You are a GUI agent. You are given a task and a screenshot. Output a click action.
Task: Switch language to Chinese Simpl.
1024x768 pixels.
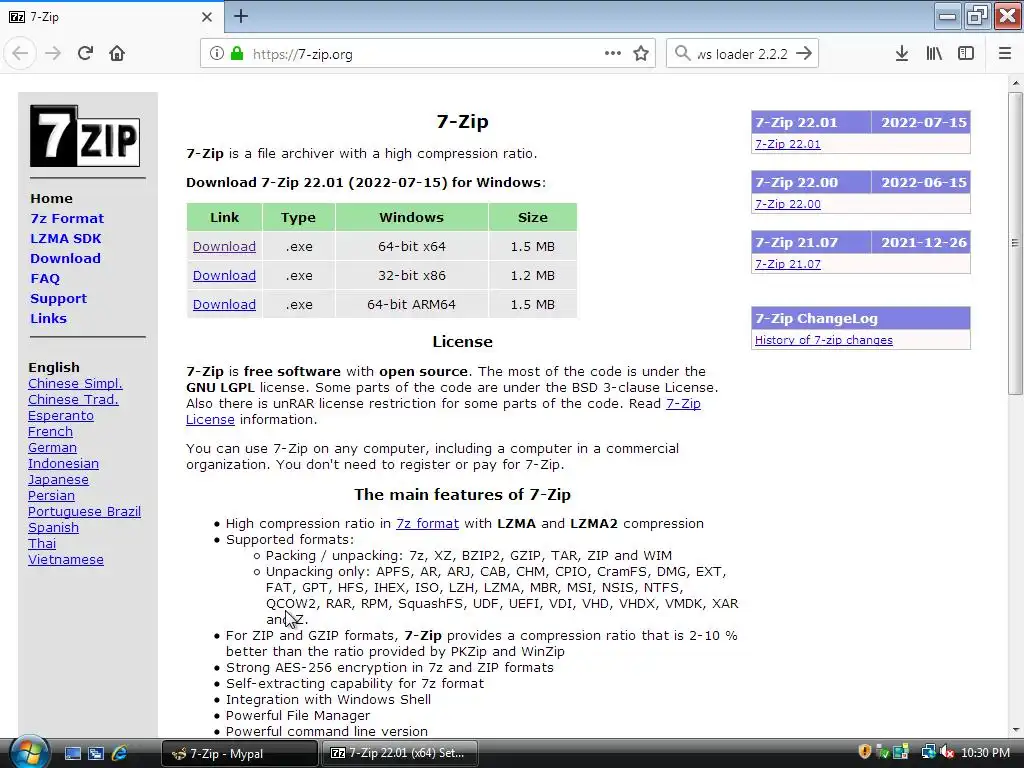pyautogui.click(x=75, y=384)
